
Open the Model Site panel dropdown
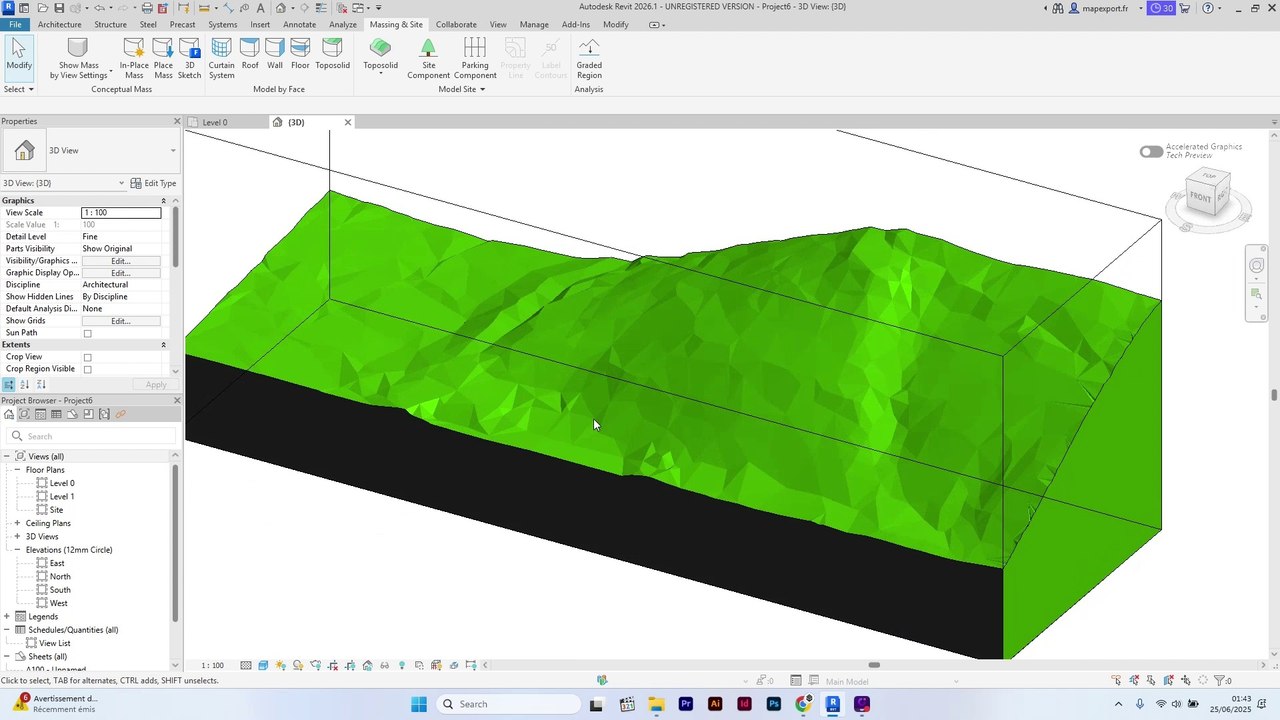click(x=461, y=89)
